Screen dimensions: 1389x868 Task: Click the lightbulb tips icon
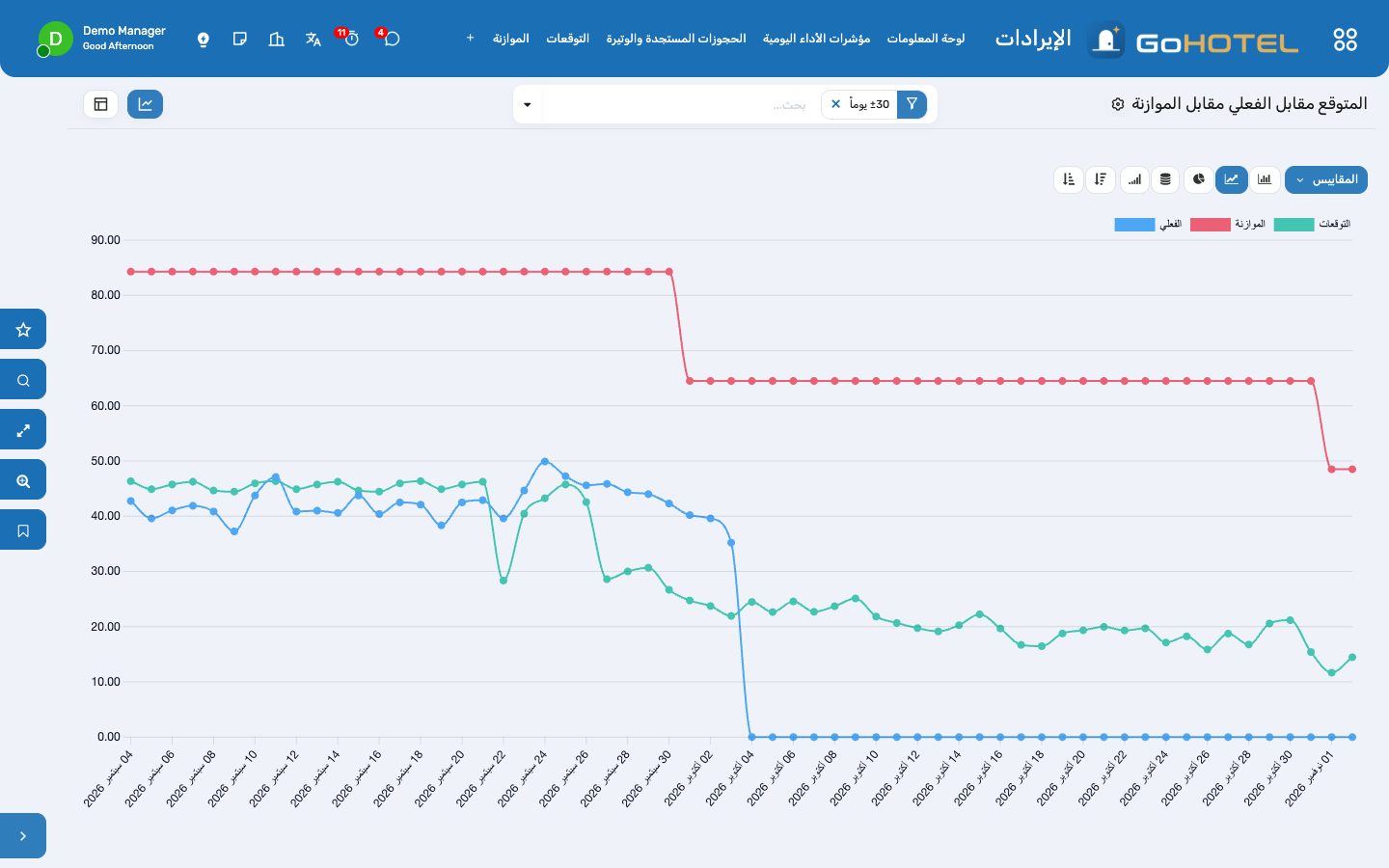(x=204, y=40)
